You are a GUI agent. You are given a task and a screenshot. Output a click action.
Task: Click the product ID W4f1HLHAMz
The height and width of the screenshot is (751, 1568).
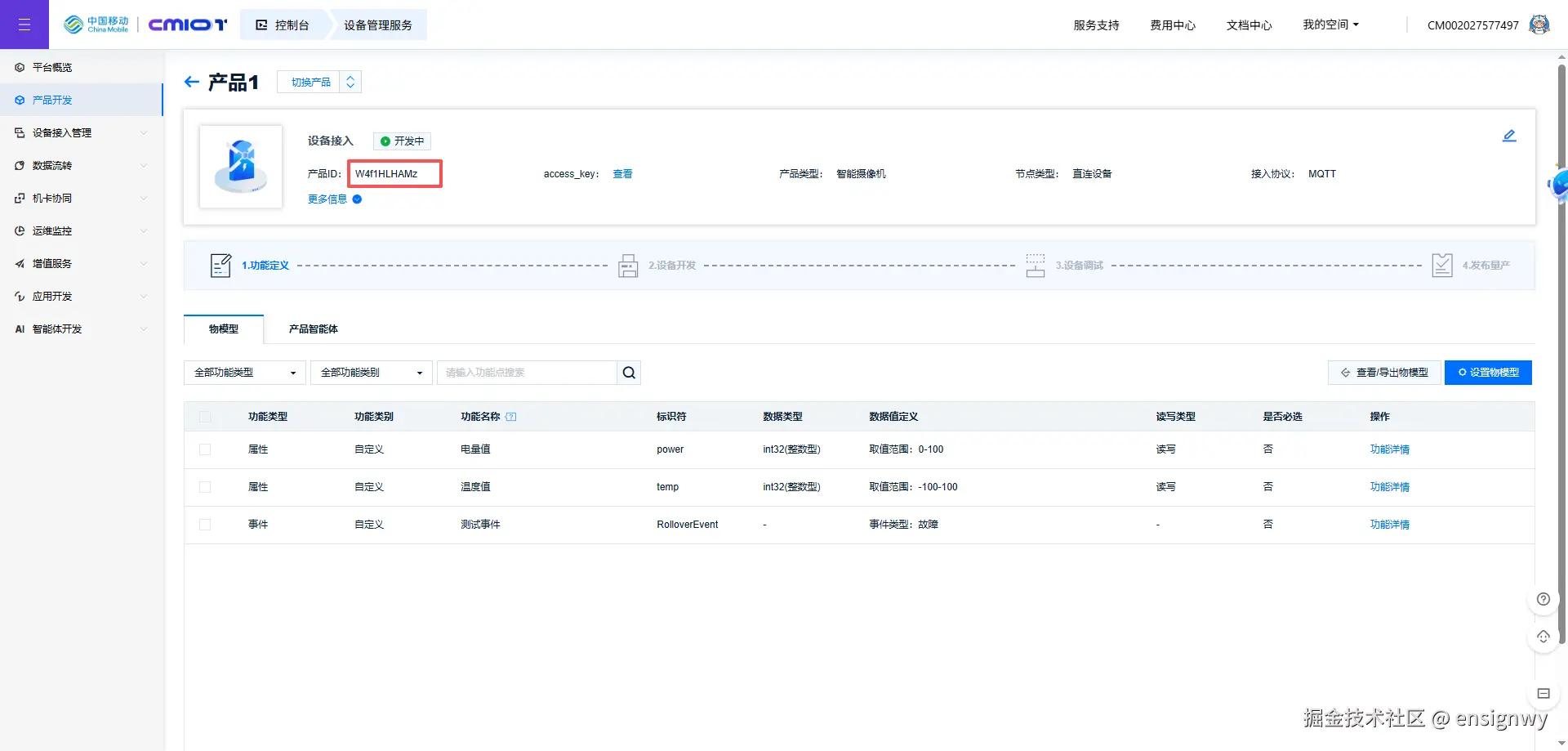tap(386, 174)
